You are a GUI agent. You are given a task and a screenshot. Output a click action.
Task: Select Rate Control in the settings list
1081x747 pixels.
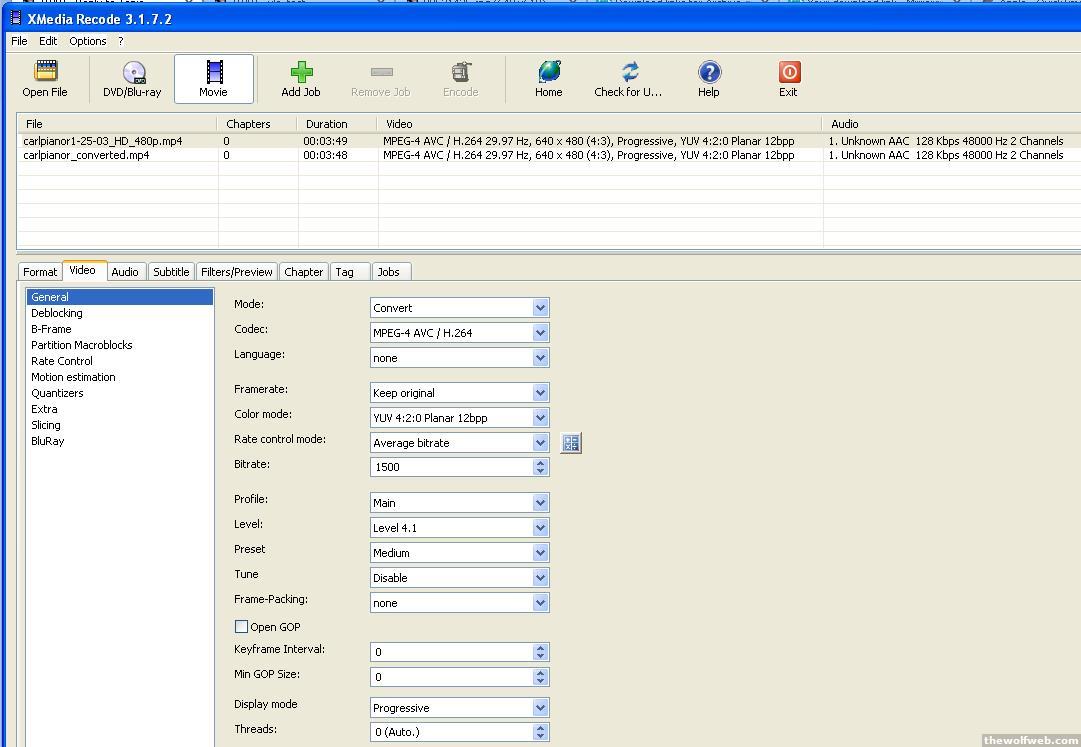click(62, 361)
